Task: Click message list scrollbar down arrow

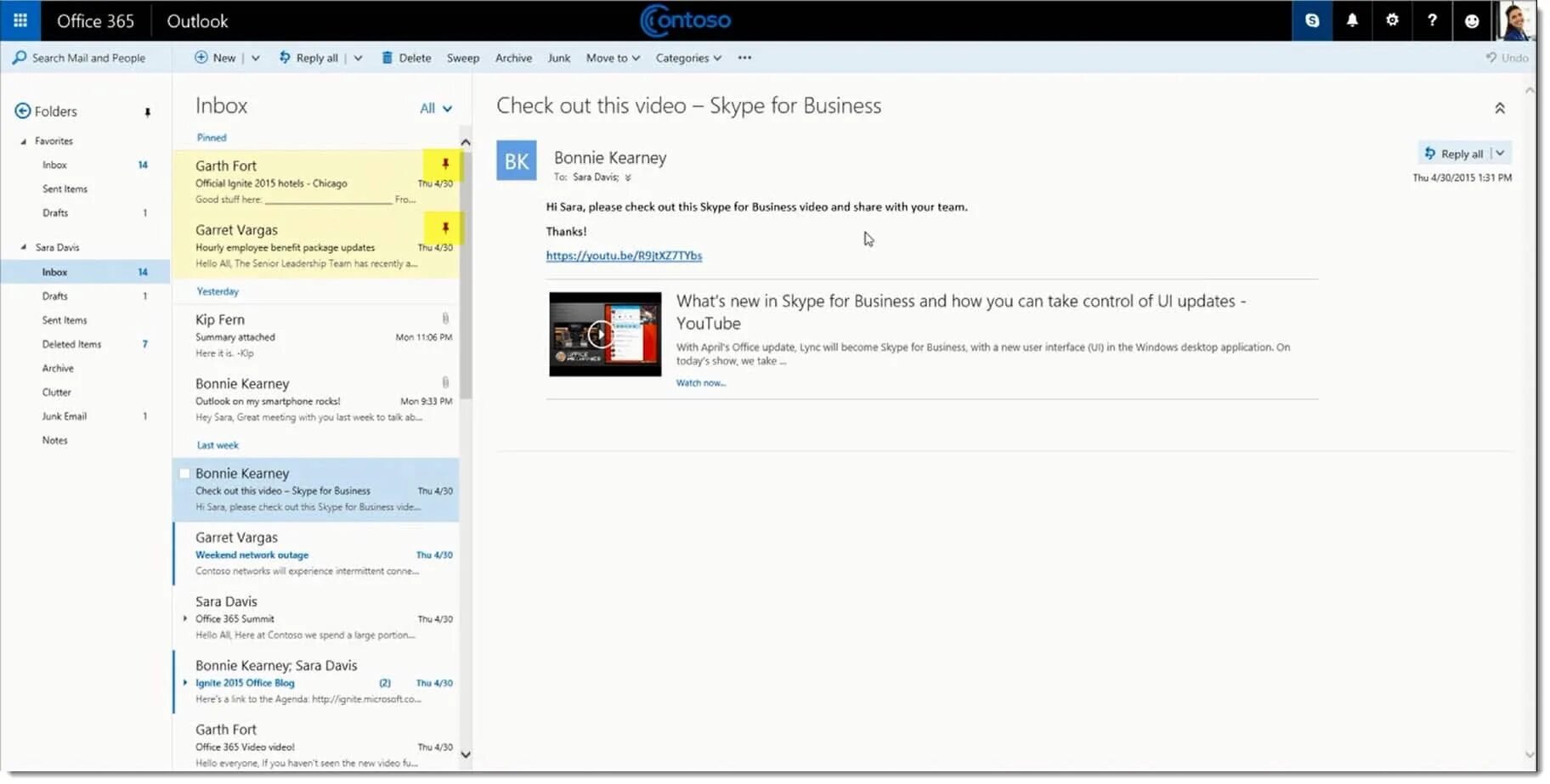Action: pos(465,754)
